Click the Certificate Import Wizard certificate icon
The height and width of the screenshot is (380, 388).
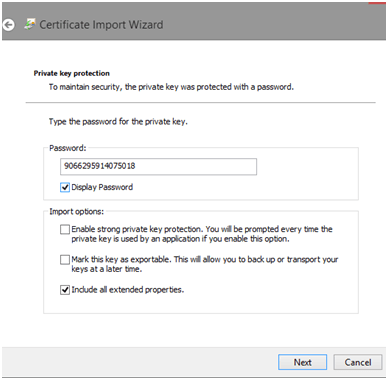30,24
